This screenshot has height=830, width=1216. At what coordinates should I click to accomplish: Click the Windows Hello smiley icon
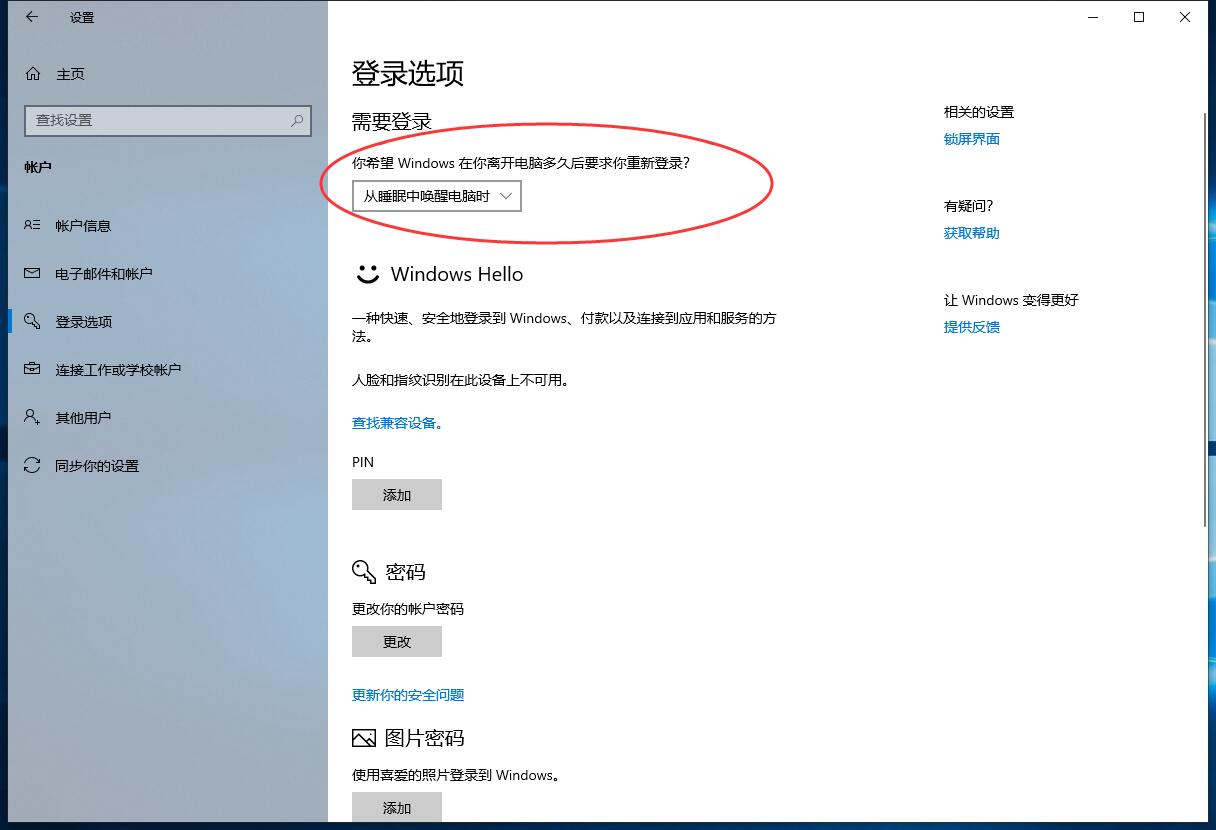tap(367, 274)
